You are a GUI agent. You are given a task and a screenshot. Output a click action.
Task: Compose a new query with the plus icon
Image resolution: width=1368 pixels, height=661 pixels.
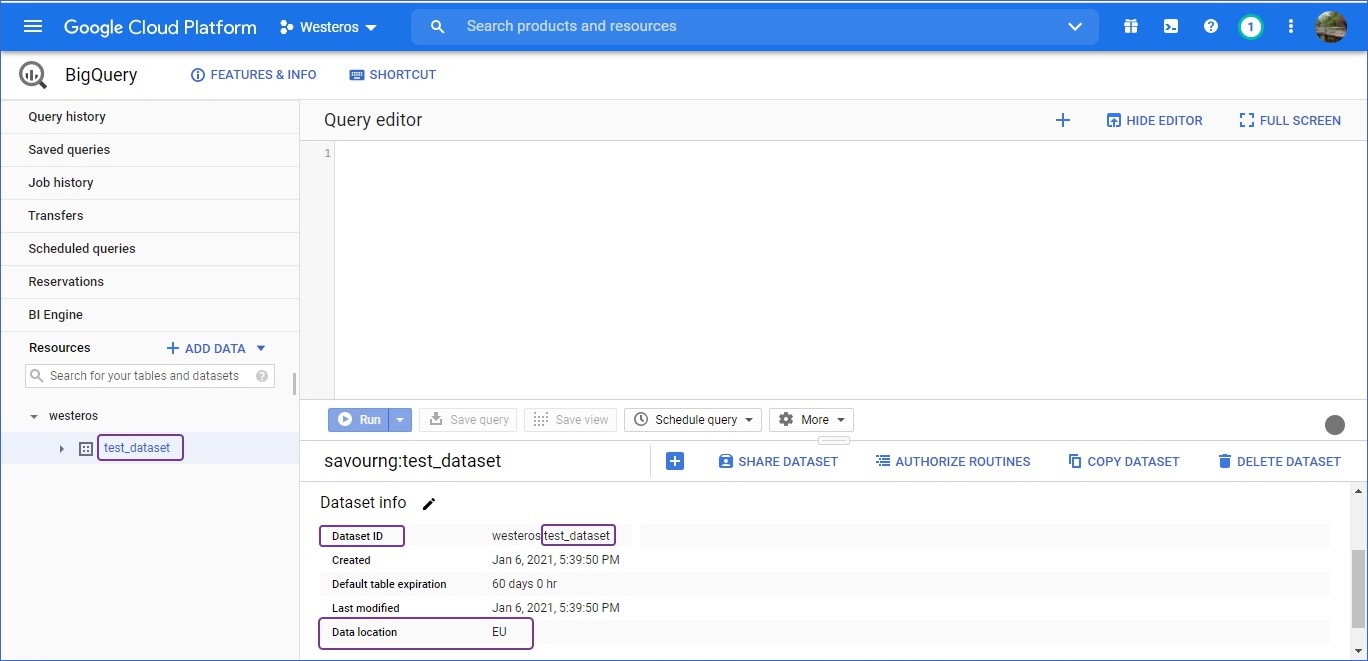click(1063, 119)
